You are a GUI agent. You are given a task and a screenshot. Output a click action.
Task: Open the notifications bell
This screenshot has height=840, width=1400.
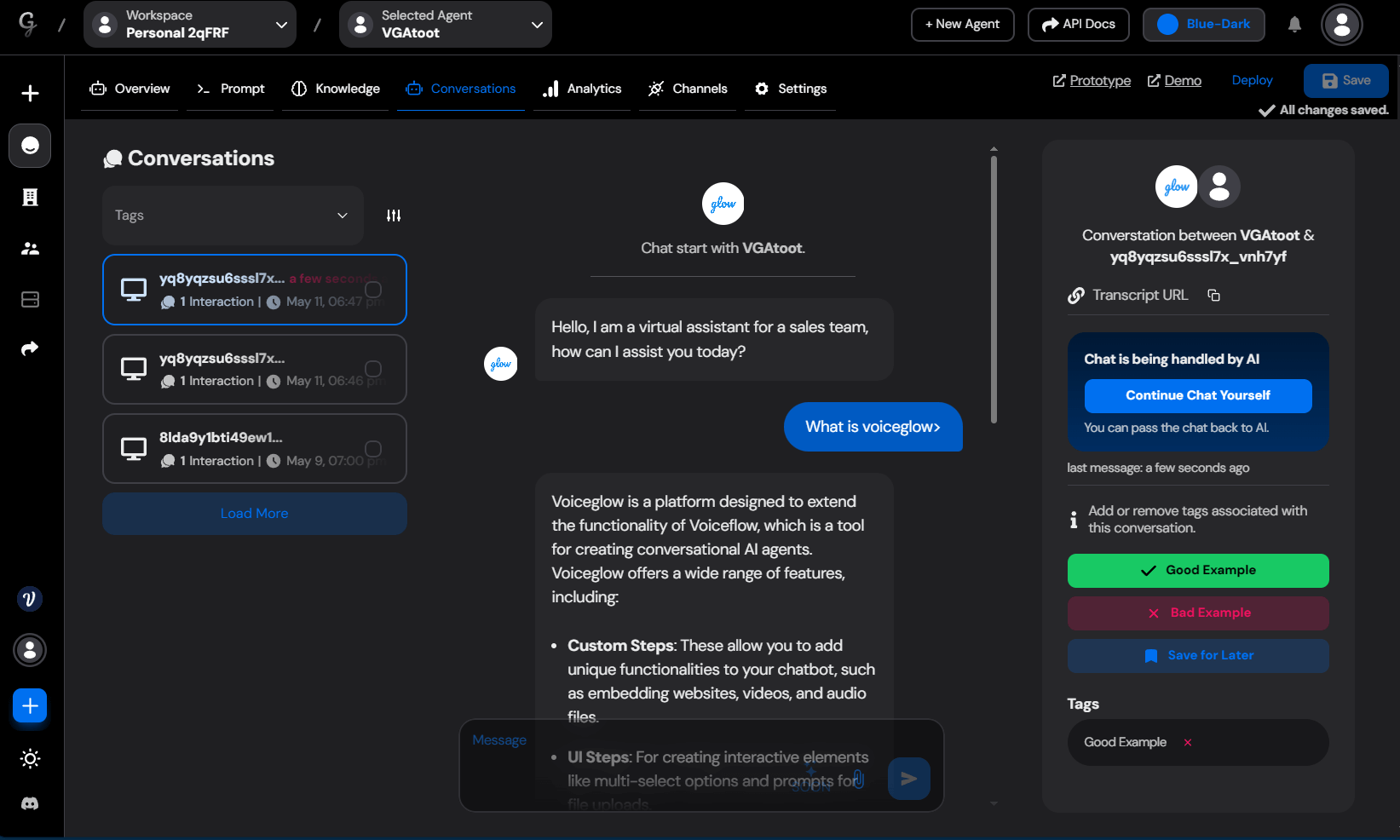click(1294, 24)
